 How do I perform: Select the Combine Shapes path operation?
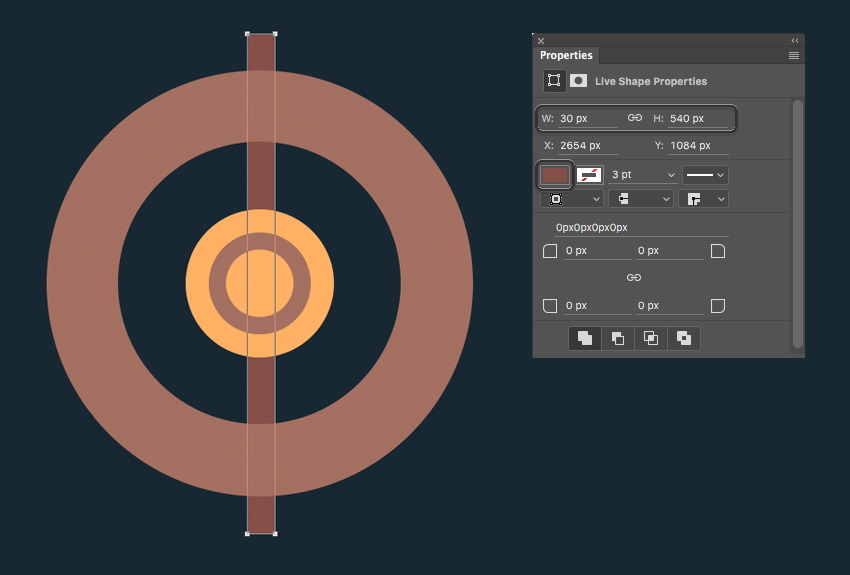coord(585,338)
